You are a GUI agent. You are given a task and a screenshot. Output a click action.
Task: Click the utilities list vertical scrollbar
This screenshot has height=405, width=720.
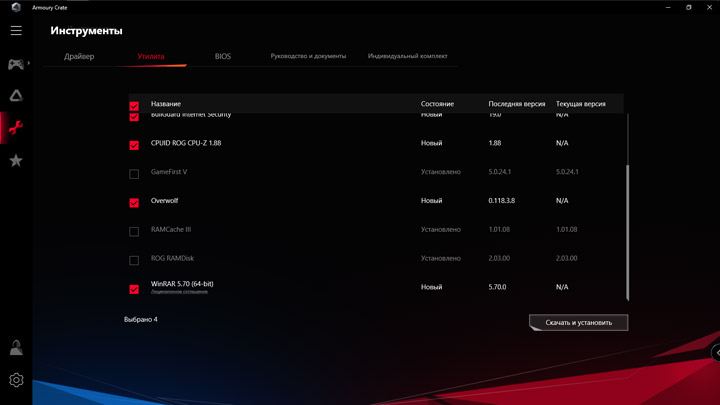coord(627,232)
